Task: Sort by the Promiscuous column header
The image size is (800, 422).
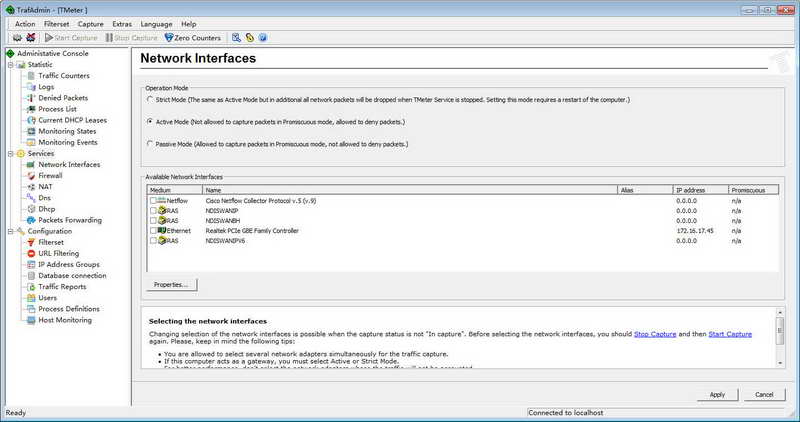Action: click(754, 190)
